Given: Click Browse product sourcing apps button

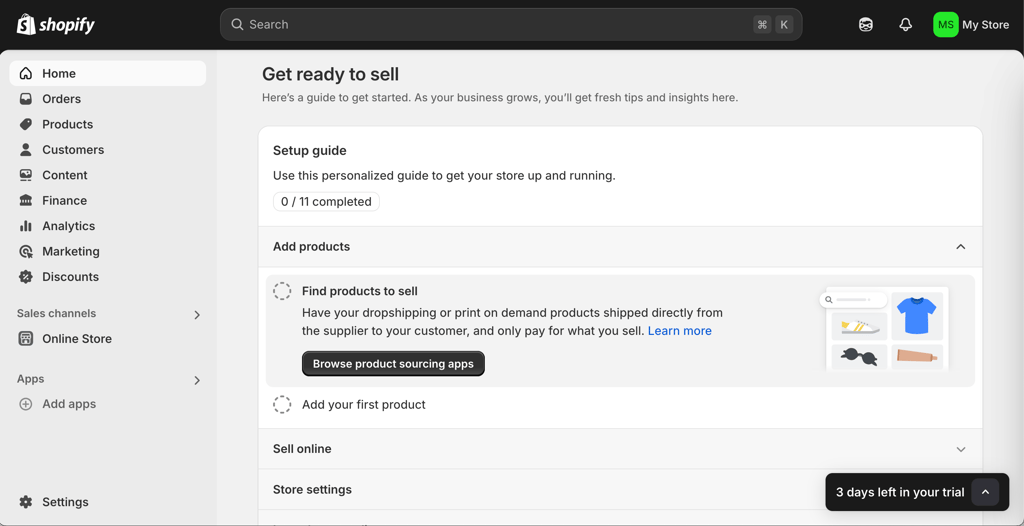Looking at the screenshot, I should pyautogui.click(x=393, y=364).
